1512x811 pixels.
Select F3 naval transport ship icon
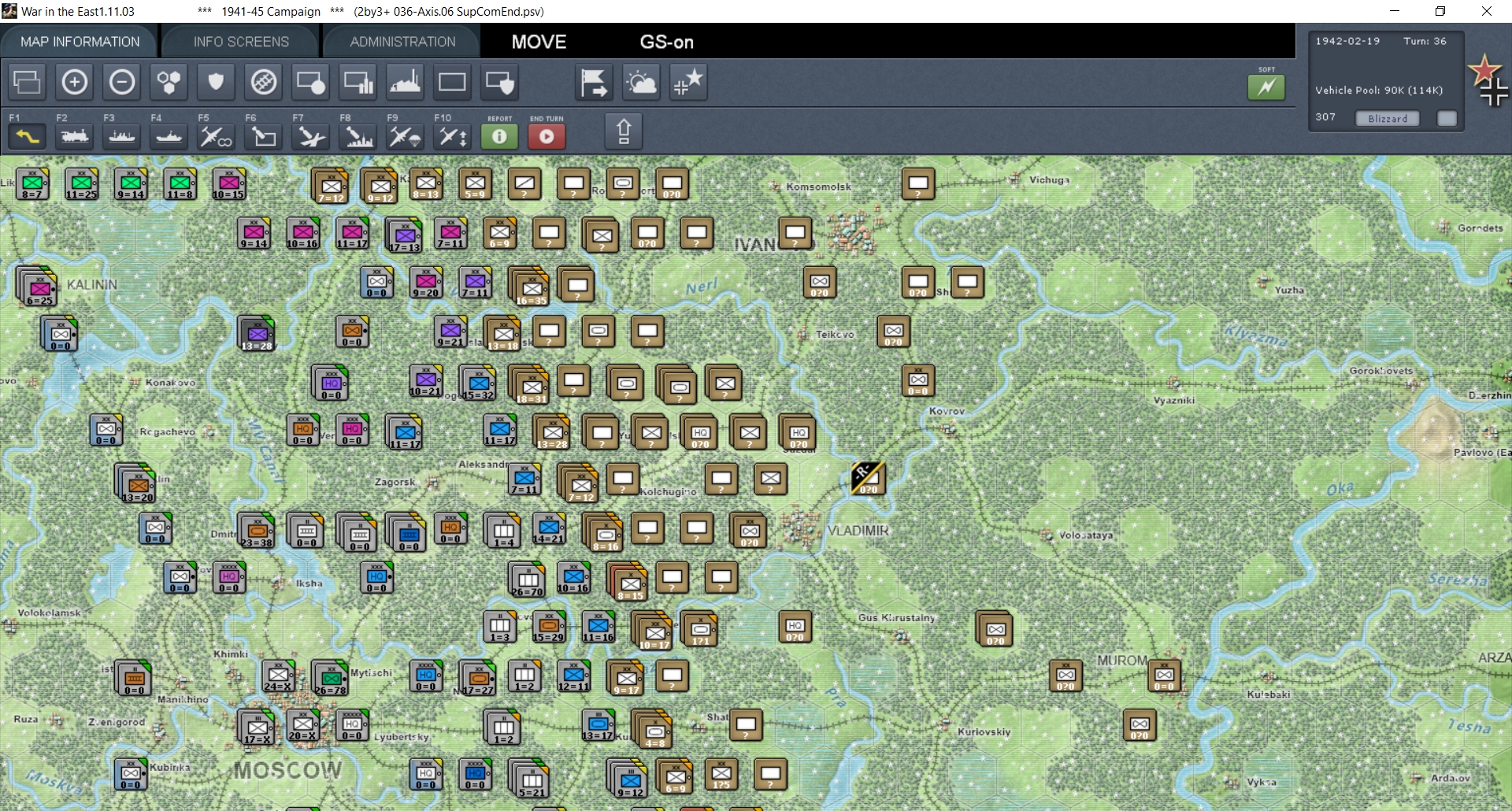point(122,137)
